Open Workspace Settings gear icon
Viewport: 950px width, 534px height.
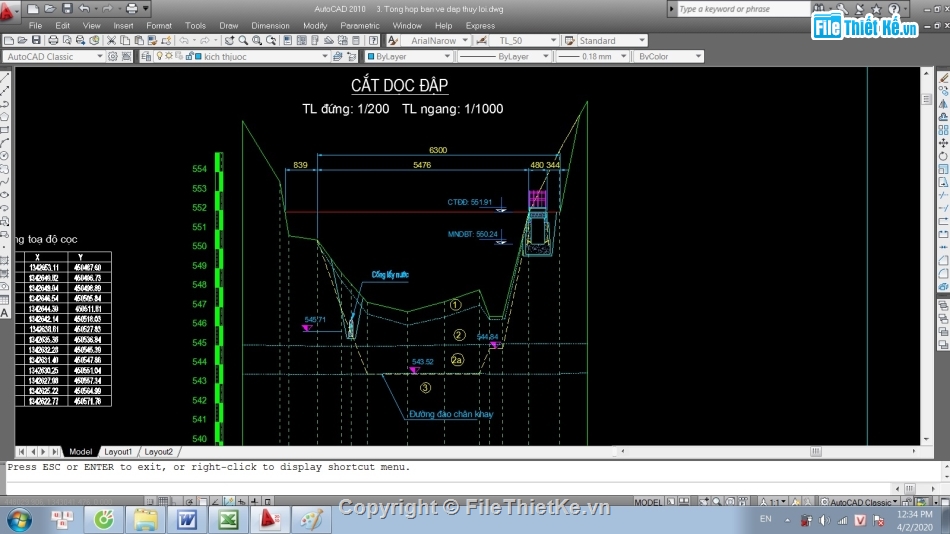tap(113, 56)
